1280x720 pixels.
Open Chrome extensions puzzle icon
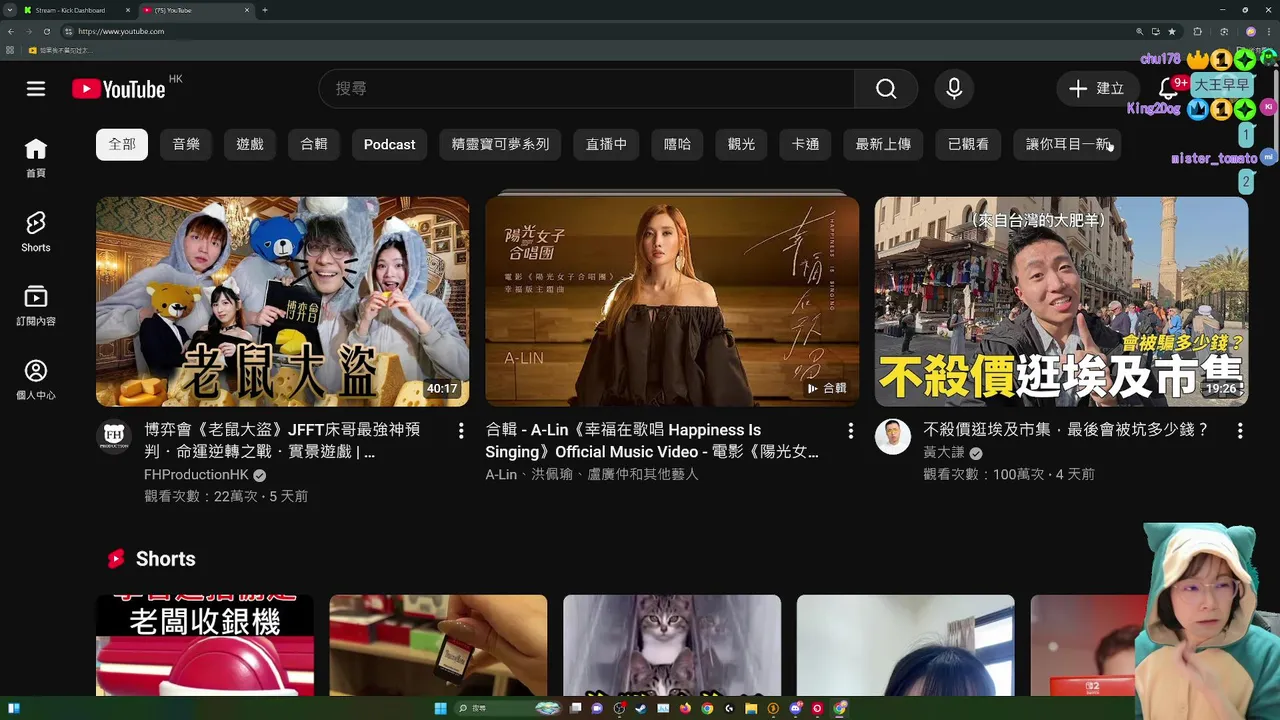(x=1198, y=31)
